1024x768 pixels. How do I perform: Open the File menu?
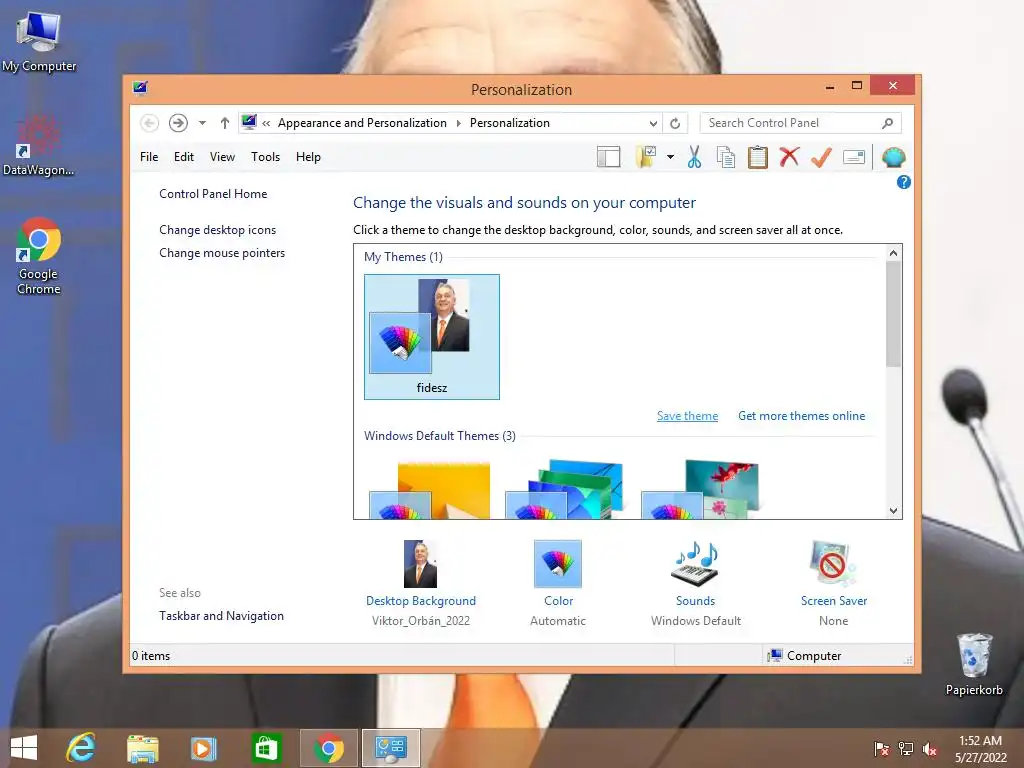pos(149,157)
